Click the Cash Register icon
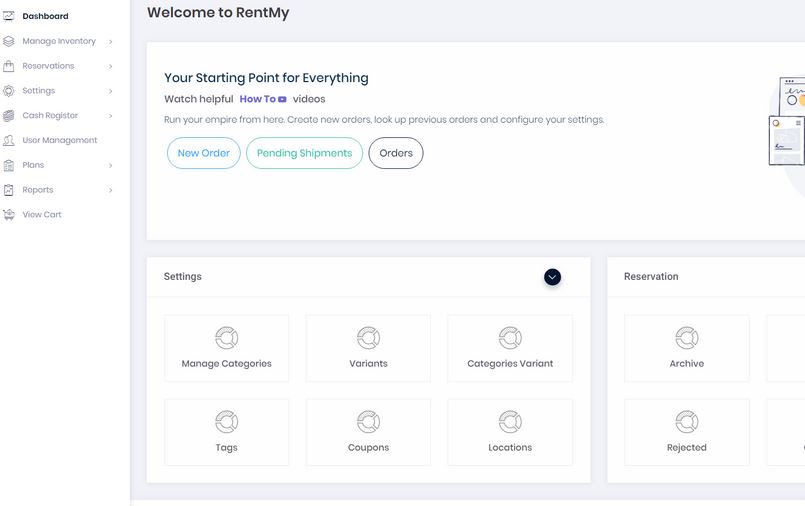 point(9,115)
